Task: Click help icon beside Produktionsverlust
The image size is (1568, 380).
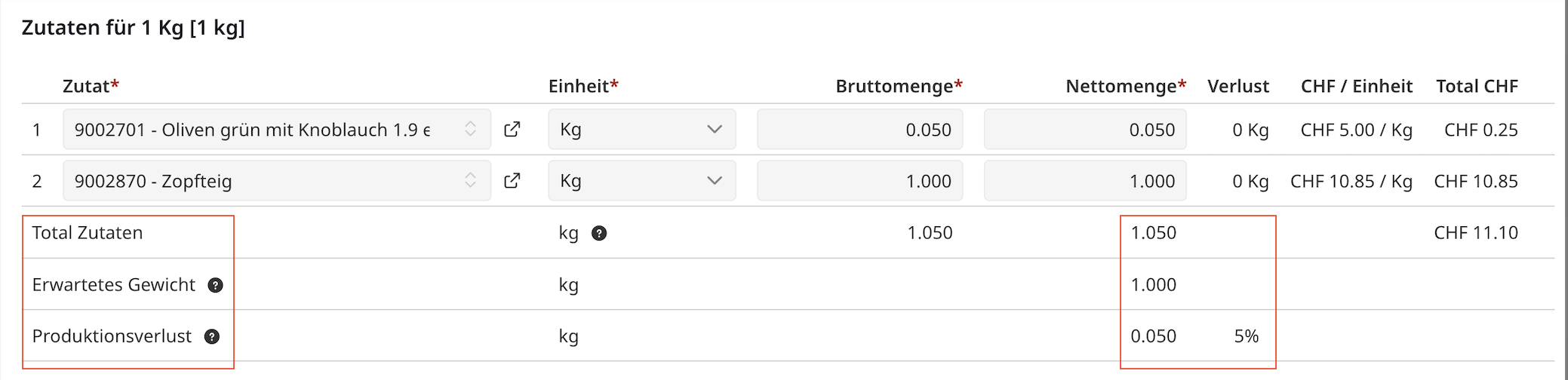Action: (x=212, y=336)
